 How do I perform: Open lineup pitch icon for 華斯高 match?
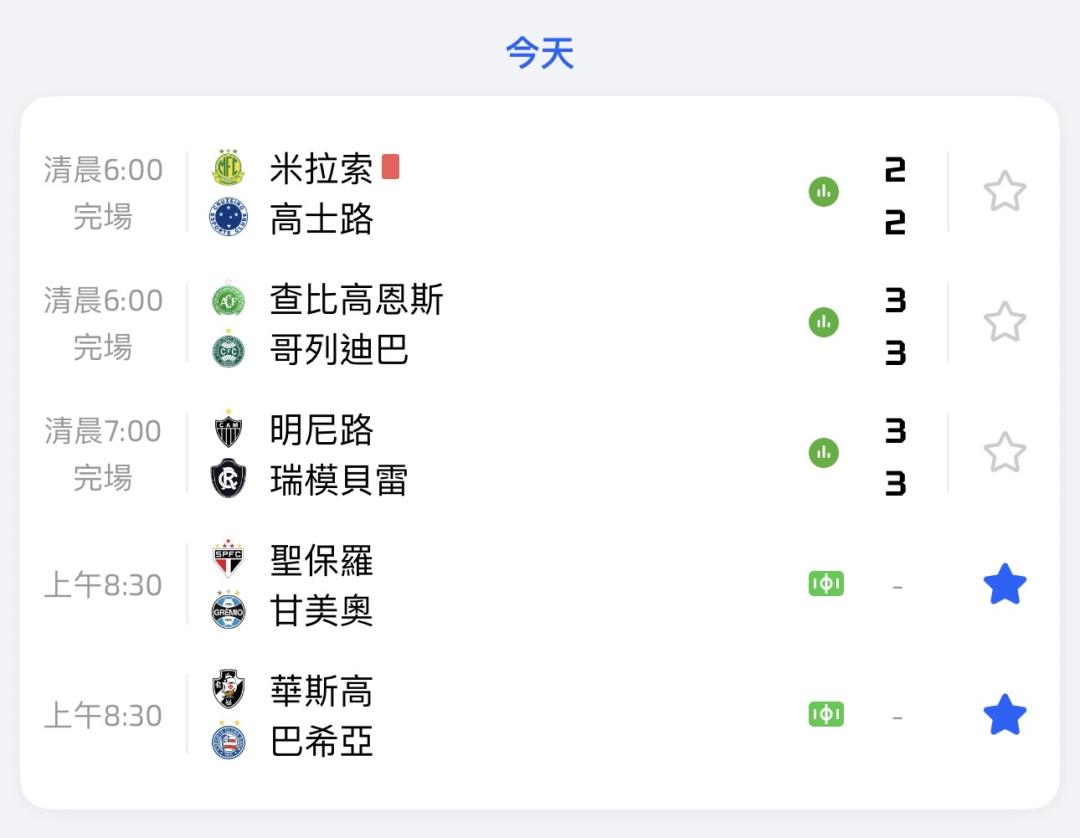[826, 715]
